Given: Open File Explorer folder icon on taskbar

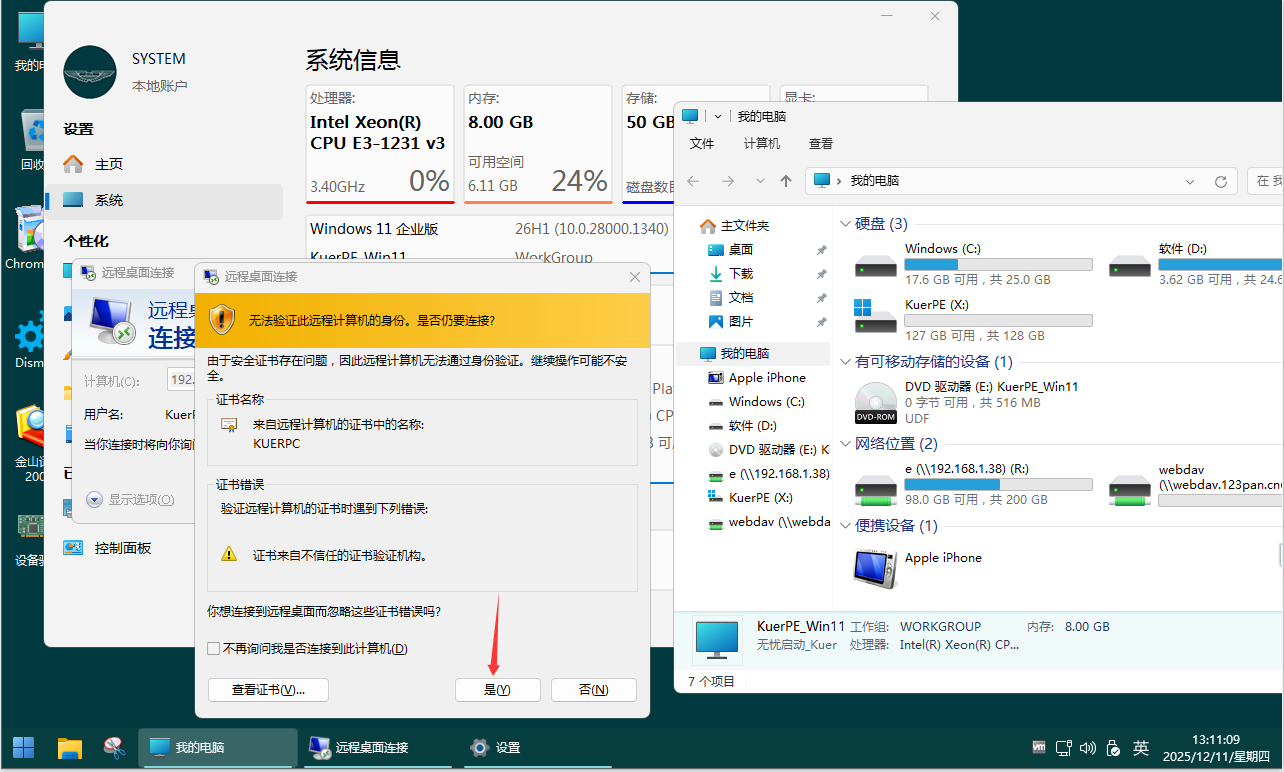Looking at the screenshot, I should (69, 747).
